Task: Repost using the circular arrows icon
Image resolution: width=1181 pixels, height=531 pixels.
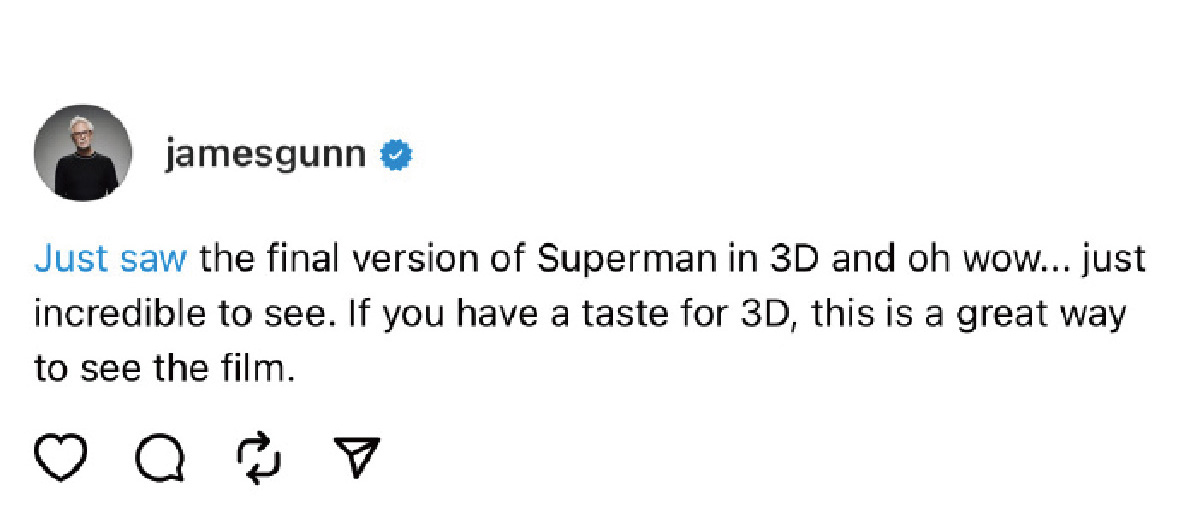Action: (x=259, y=457)
